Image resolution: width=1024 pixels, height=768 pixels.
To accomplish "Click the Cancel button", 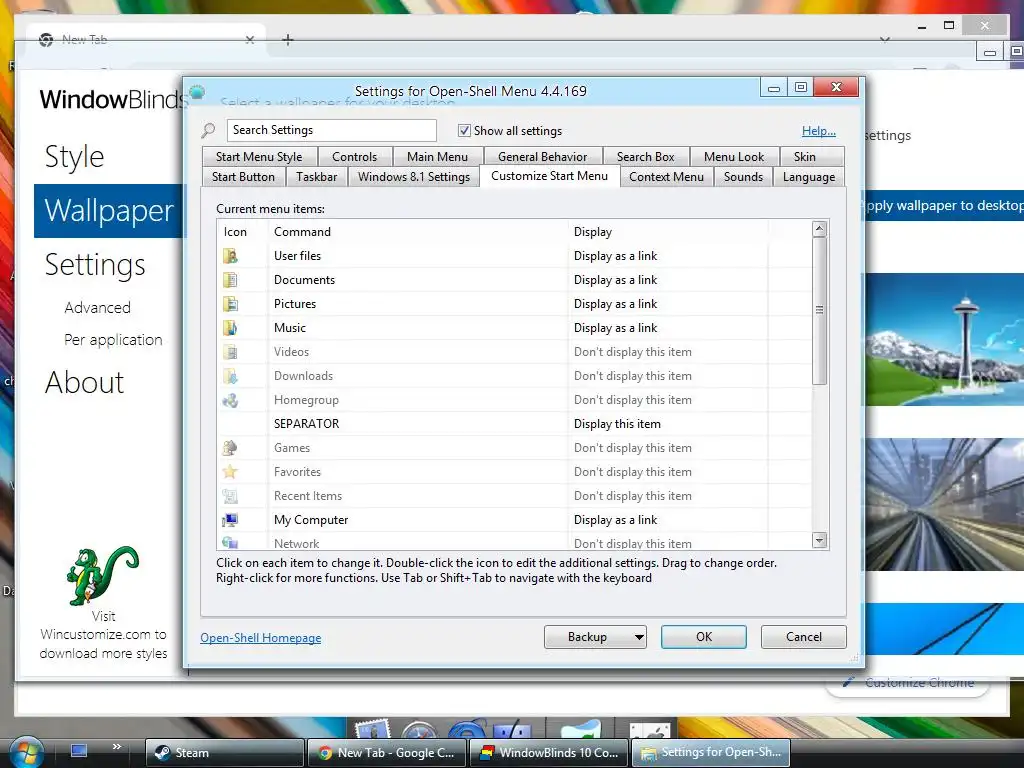I will click(804, 637).
